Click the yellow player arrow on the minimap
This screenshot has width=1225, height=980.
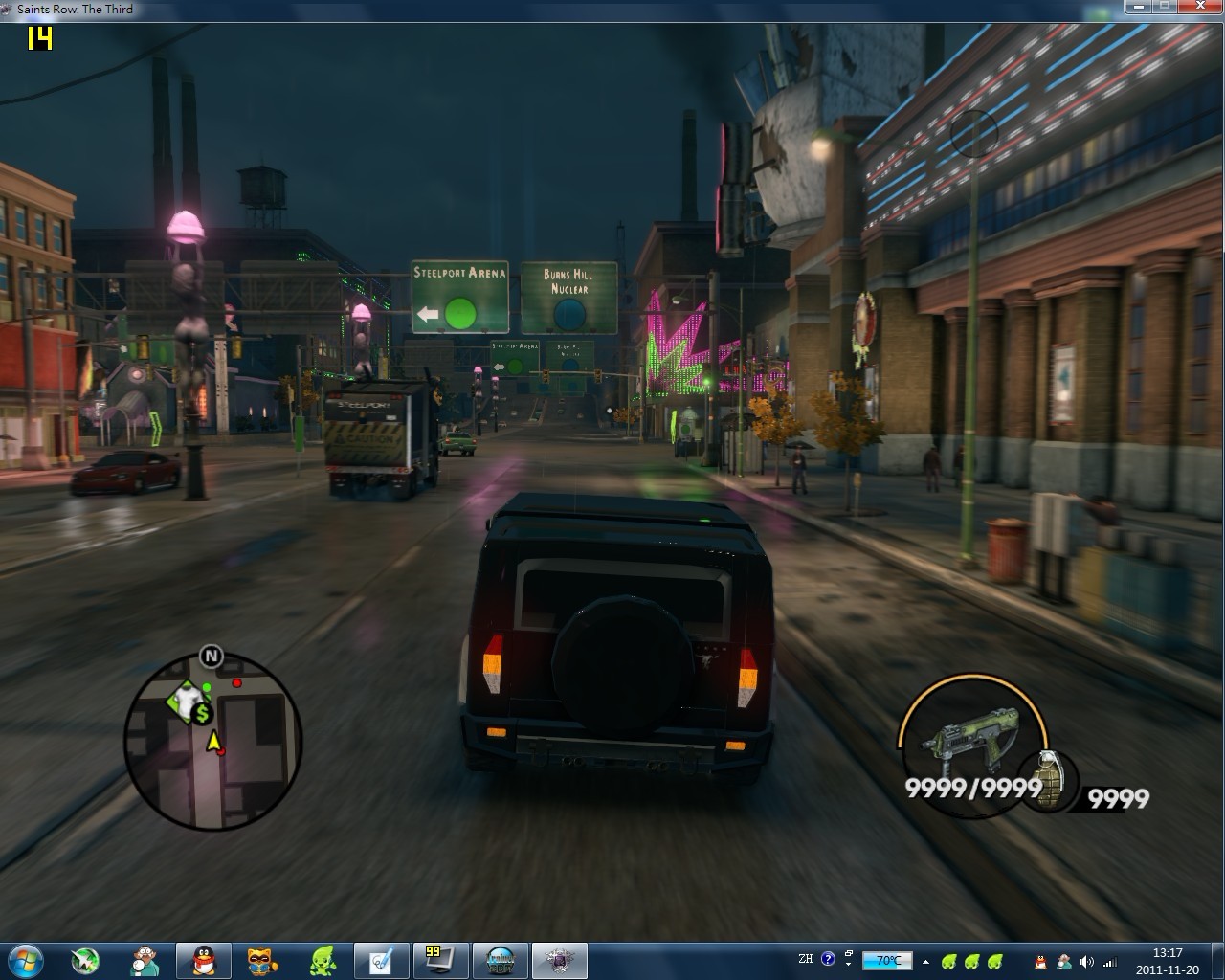pos(213,740)
